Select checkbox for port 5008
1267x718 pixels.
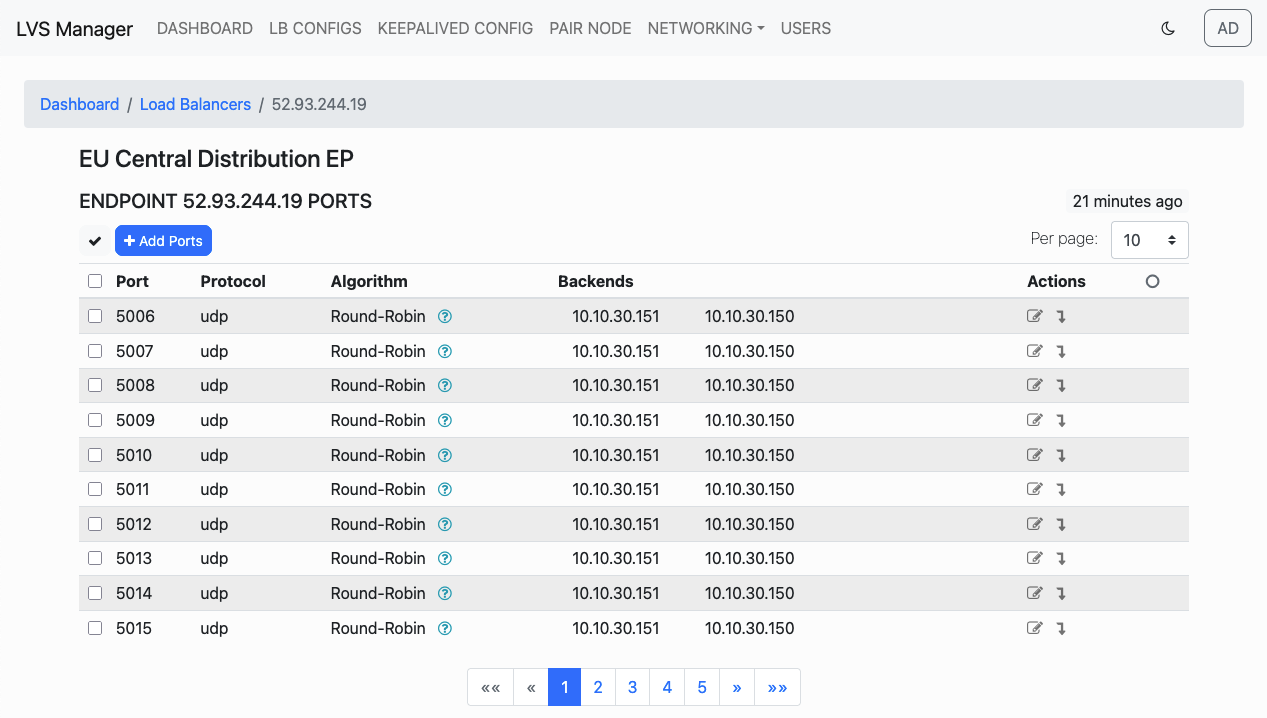tap(95, 385)
